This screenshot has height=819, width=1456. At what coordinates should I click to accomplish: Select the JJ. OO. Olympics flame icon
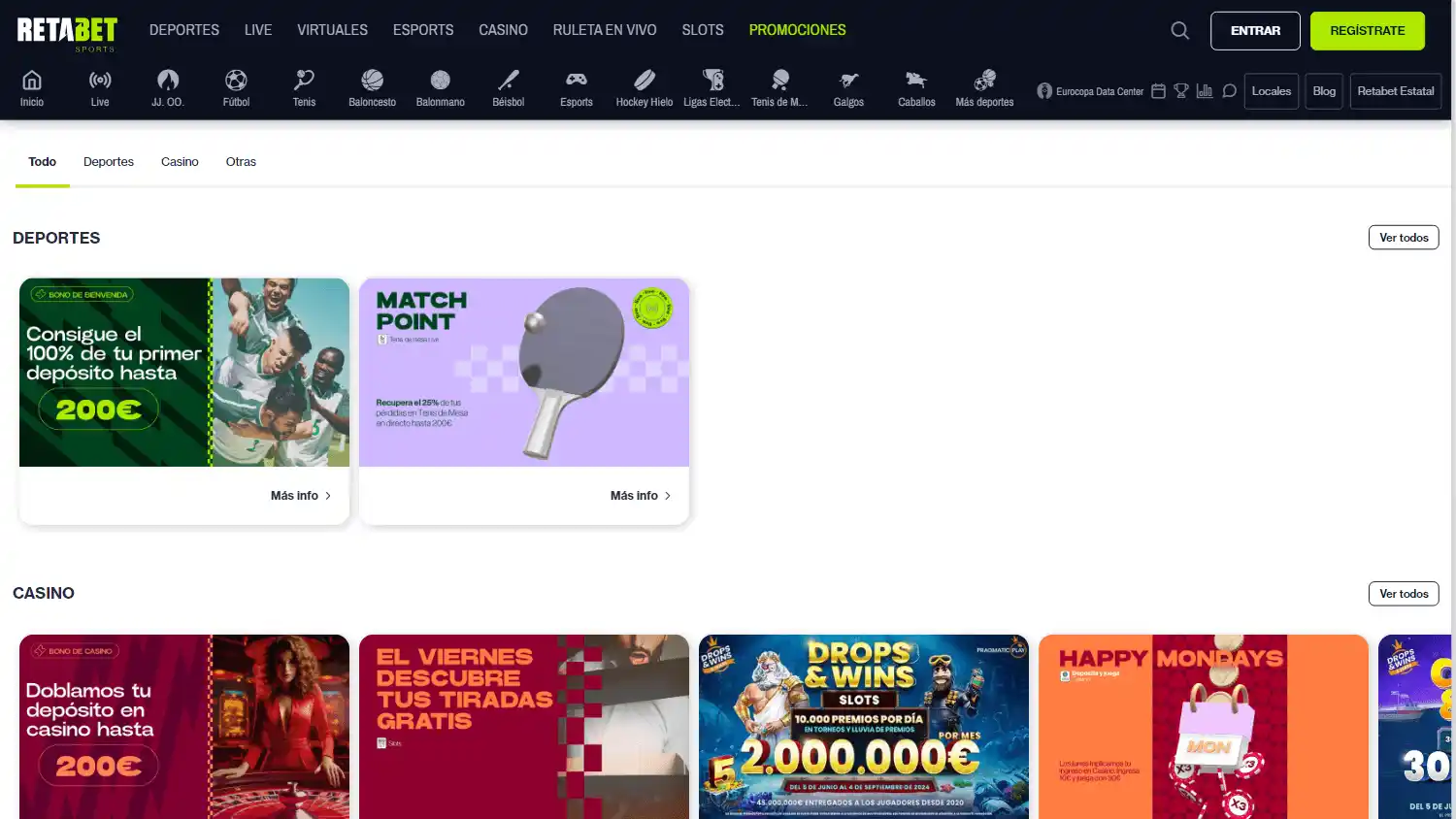[x=168, y=80]
